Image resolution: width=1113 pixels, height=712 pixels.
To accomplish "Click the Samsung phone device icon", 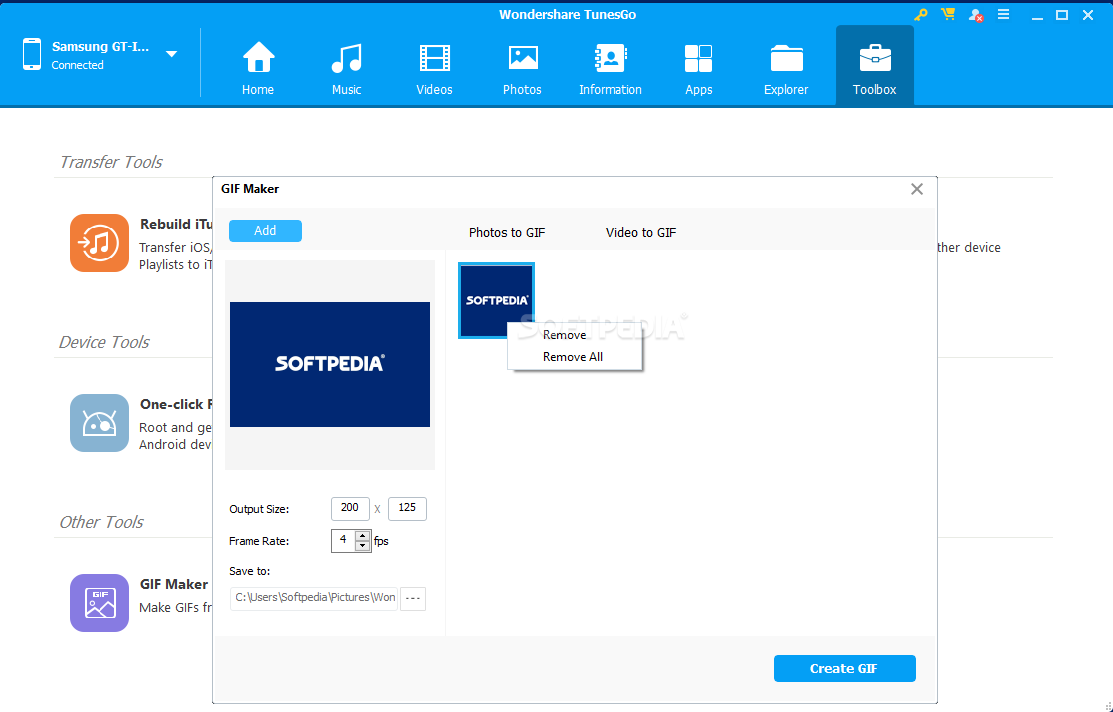I will [32, 54].
